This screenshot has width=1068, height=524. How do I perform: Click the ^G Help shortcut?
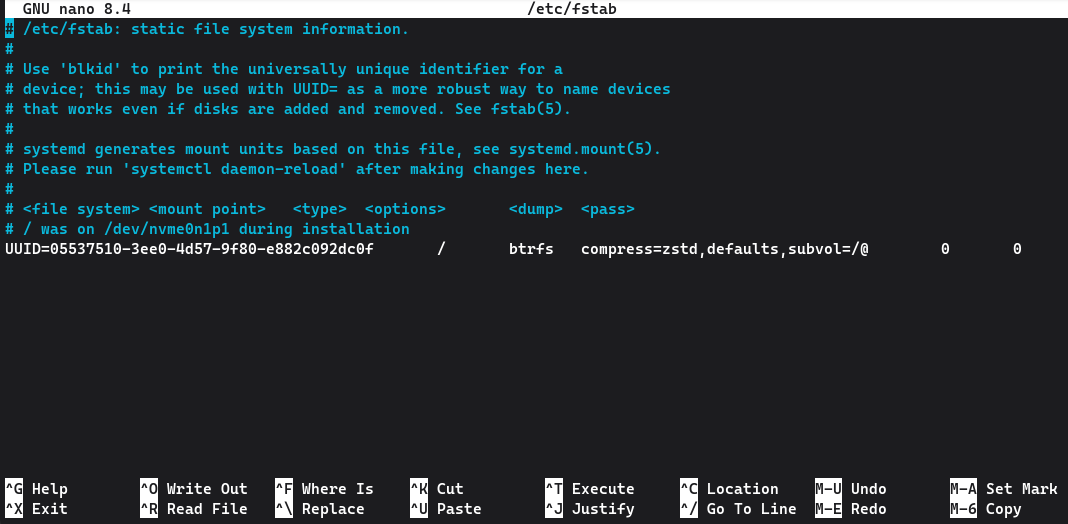(x=37, y=489)
